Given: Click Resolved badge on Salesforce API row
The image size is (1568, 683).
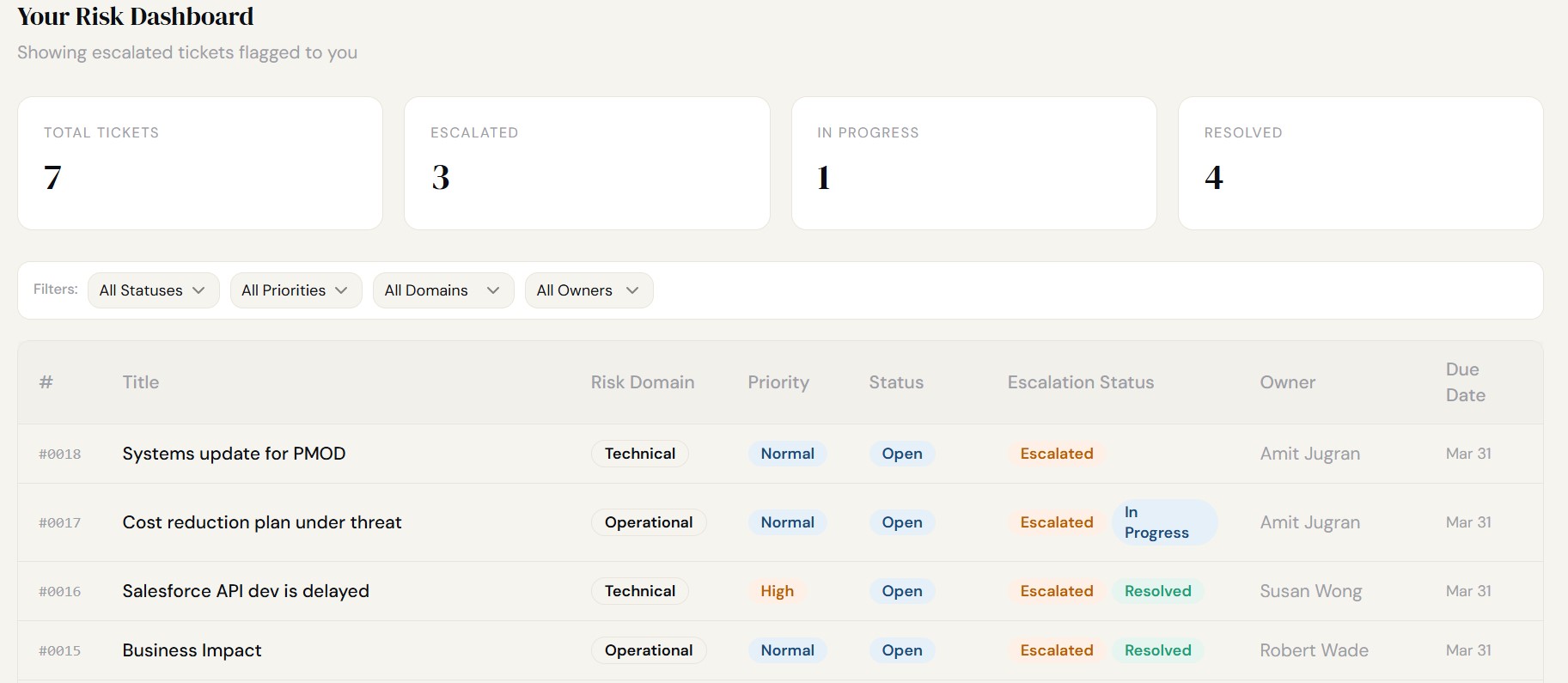Looking at the screenshot, I should 1158,591.
